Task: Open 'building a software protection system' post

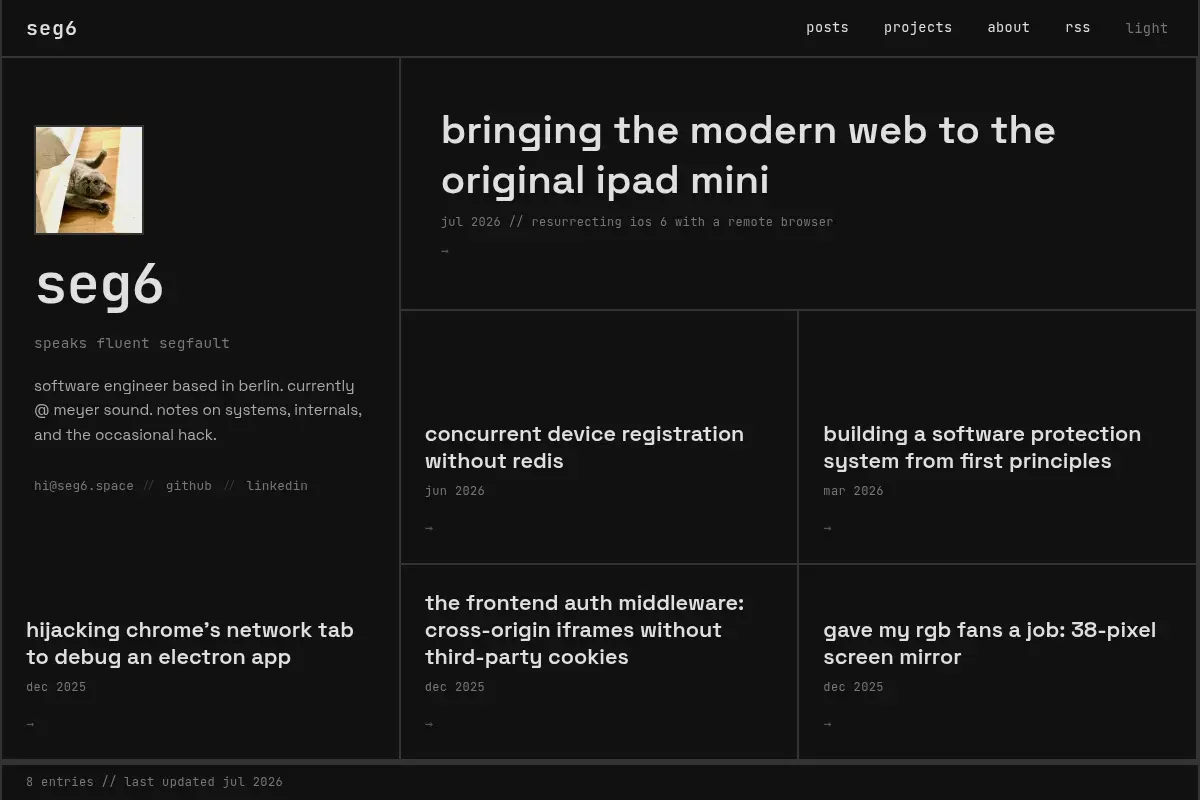Action: tap(982, 447)
